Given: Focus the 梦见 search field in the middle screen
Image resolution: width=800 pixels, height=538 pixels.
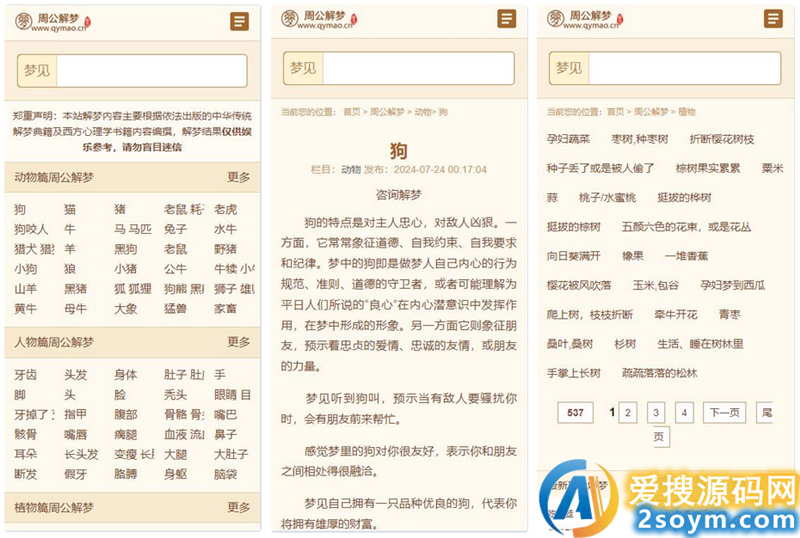Looking at the screenshot, I should 417,68.
